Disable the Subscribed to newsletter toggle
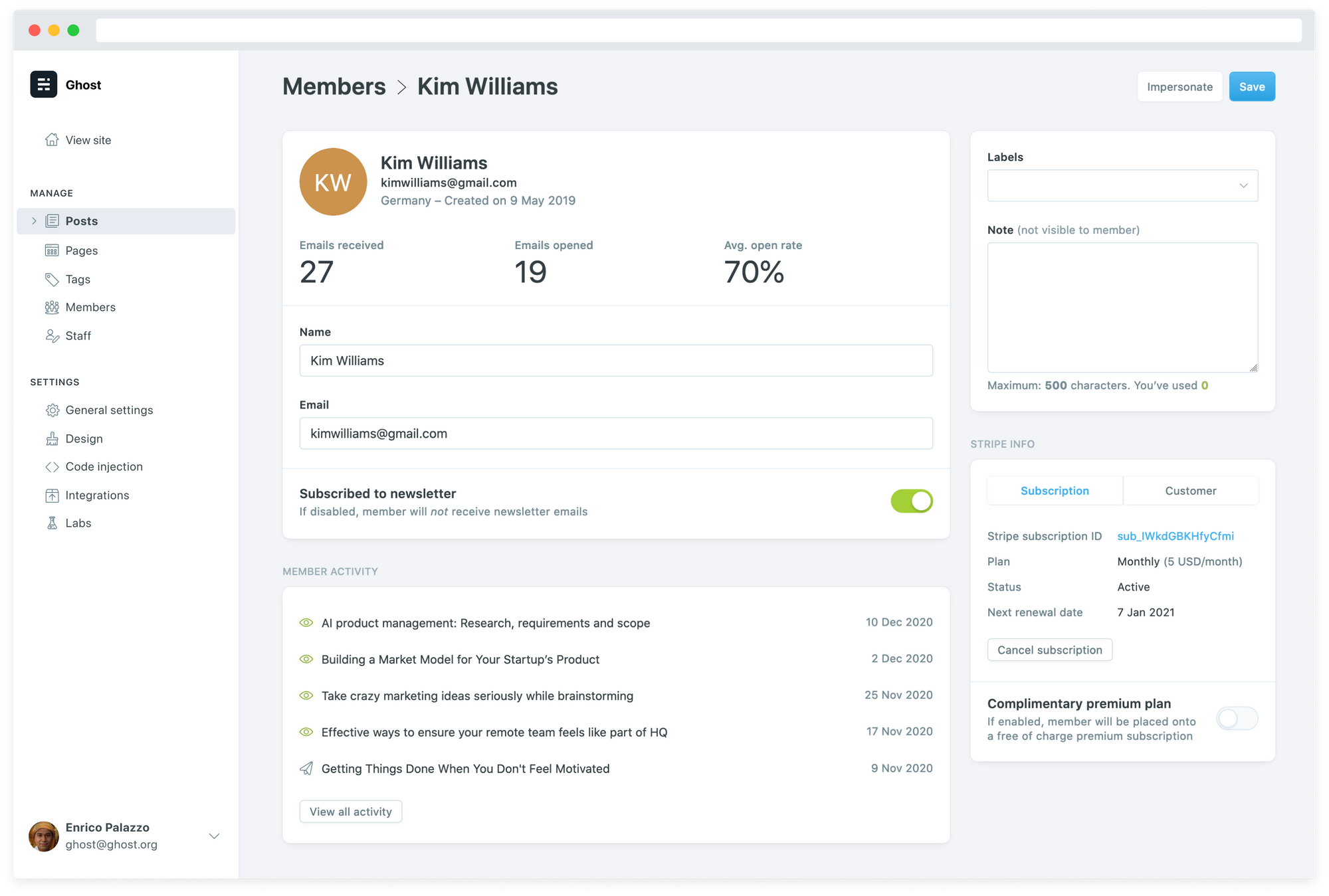 coord(911,501)
